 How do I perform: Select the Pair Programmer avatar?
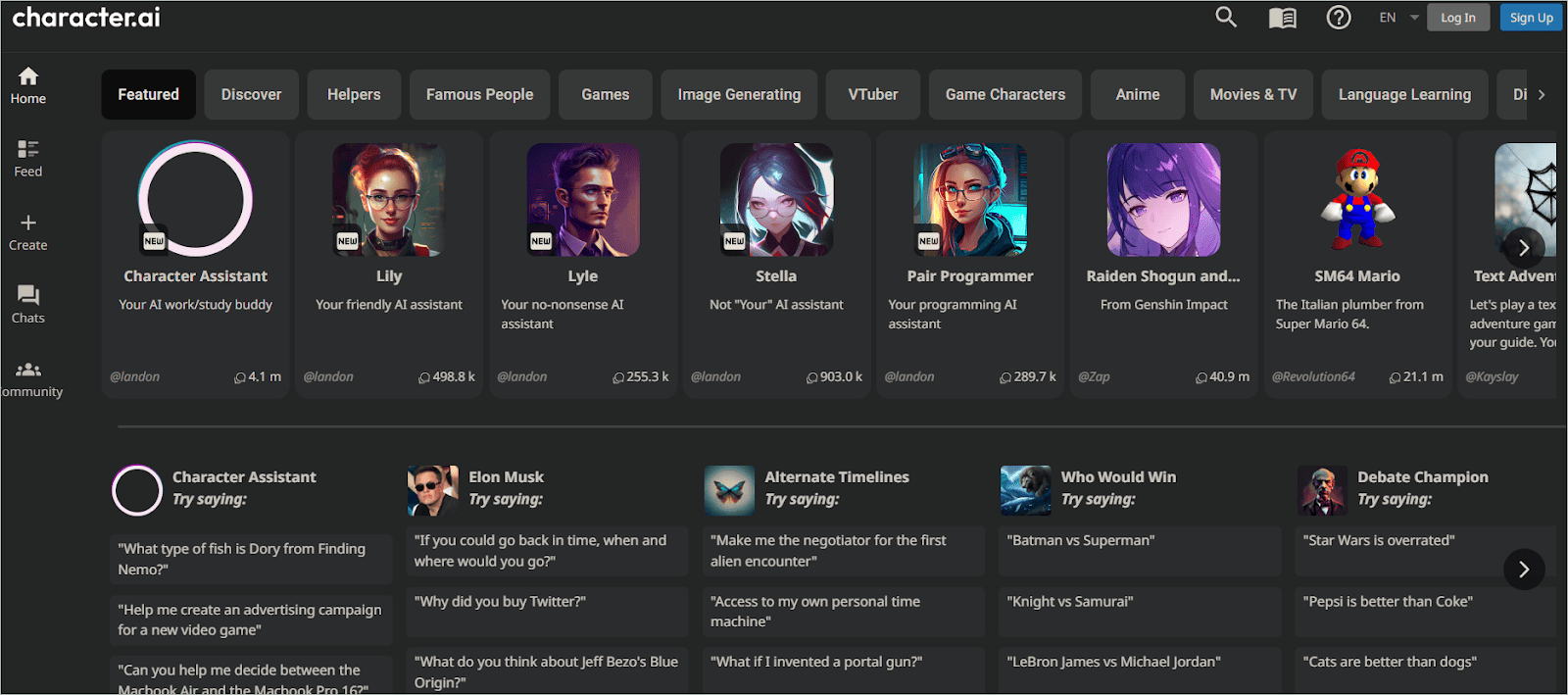click(x=970, y=200)
